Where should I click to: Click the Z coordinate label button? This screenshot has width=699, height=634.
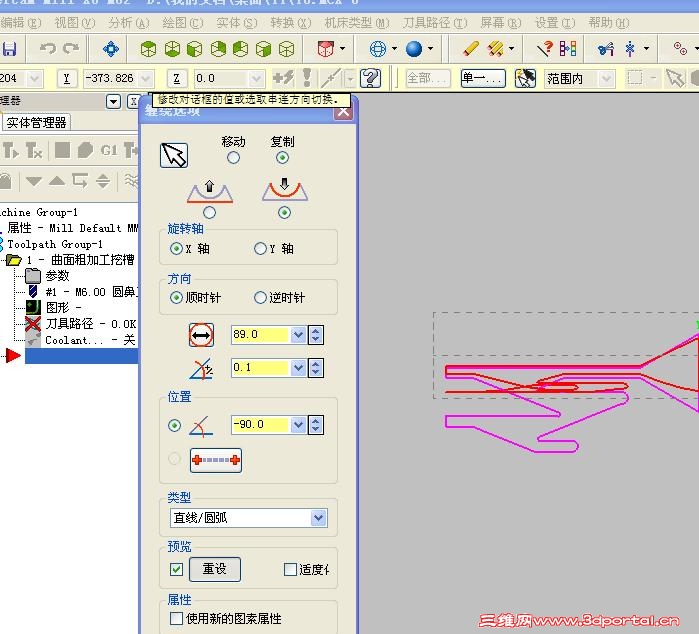177,79
